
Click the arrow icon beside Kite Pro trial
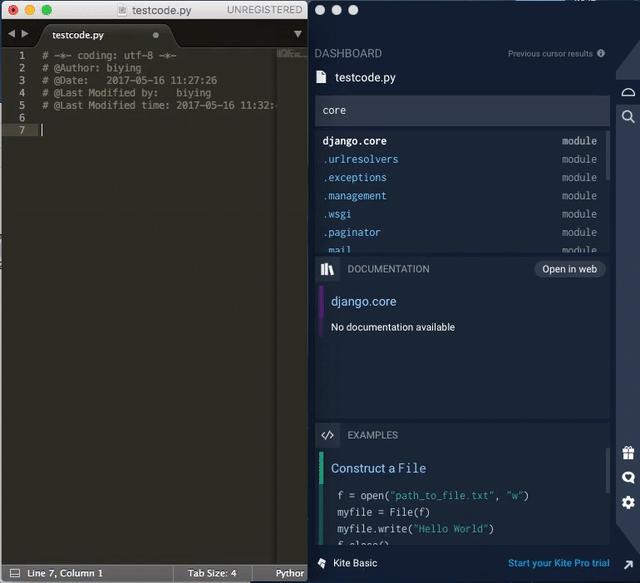pos(628,565)
